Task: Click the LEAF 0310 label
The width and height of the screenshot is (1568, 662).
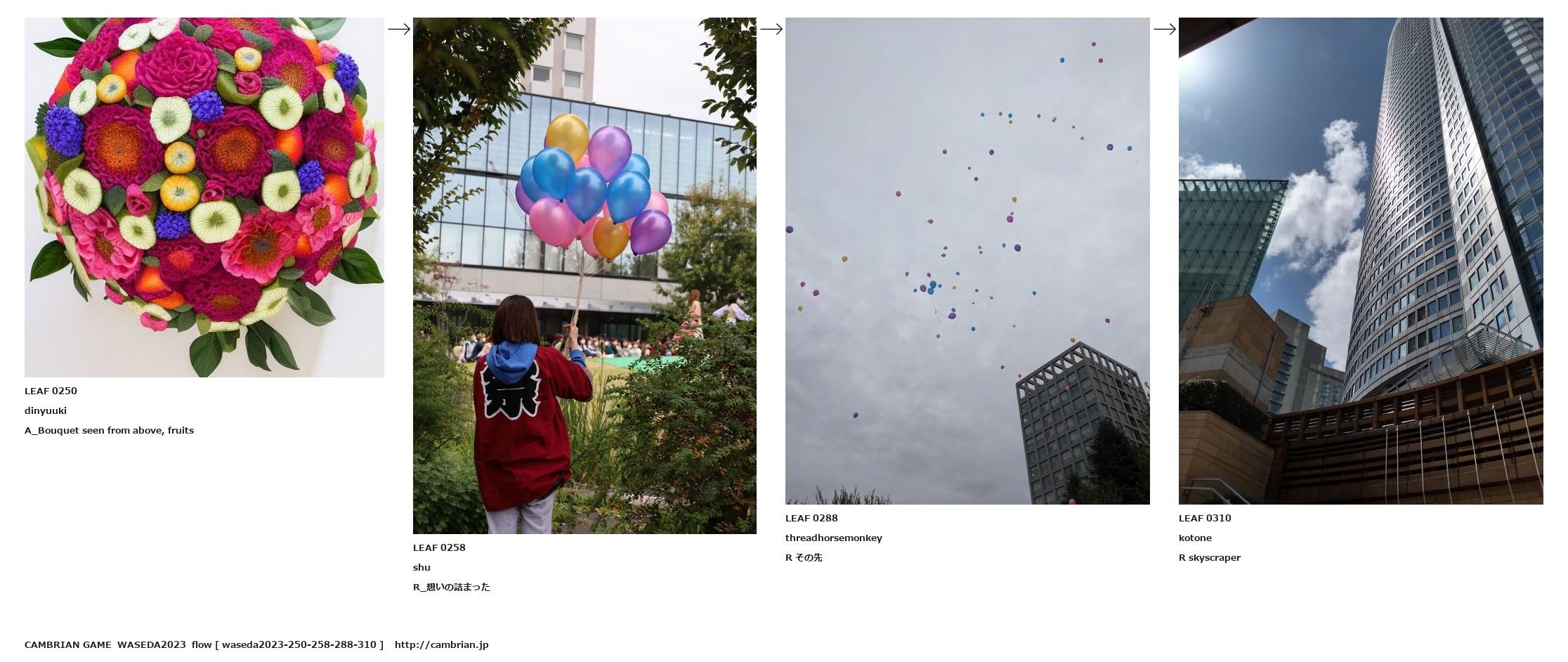Action: pos(1205,518)
